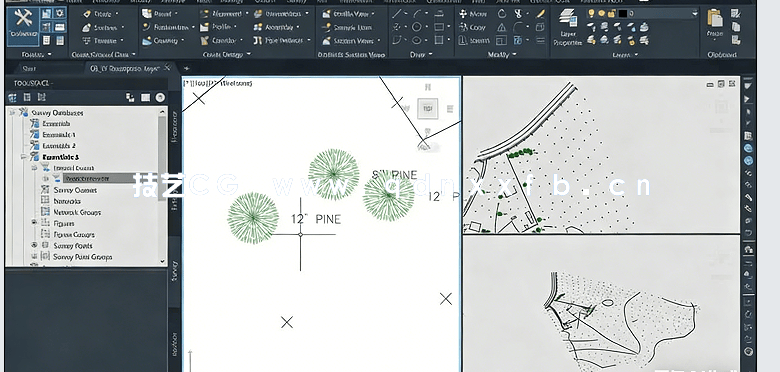
Task: Open the Surfaces tool in ribbon
Action: 103,28
